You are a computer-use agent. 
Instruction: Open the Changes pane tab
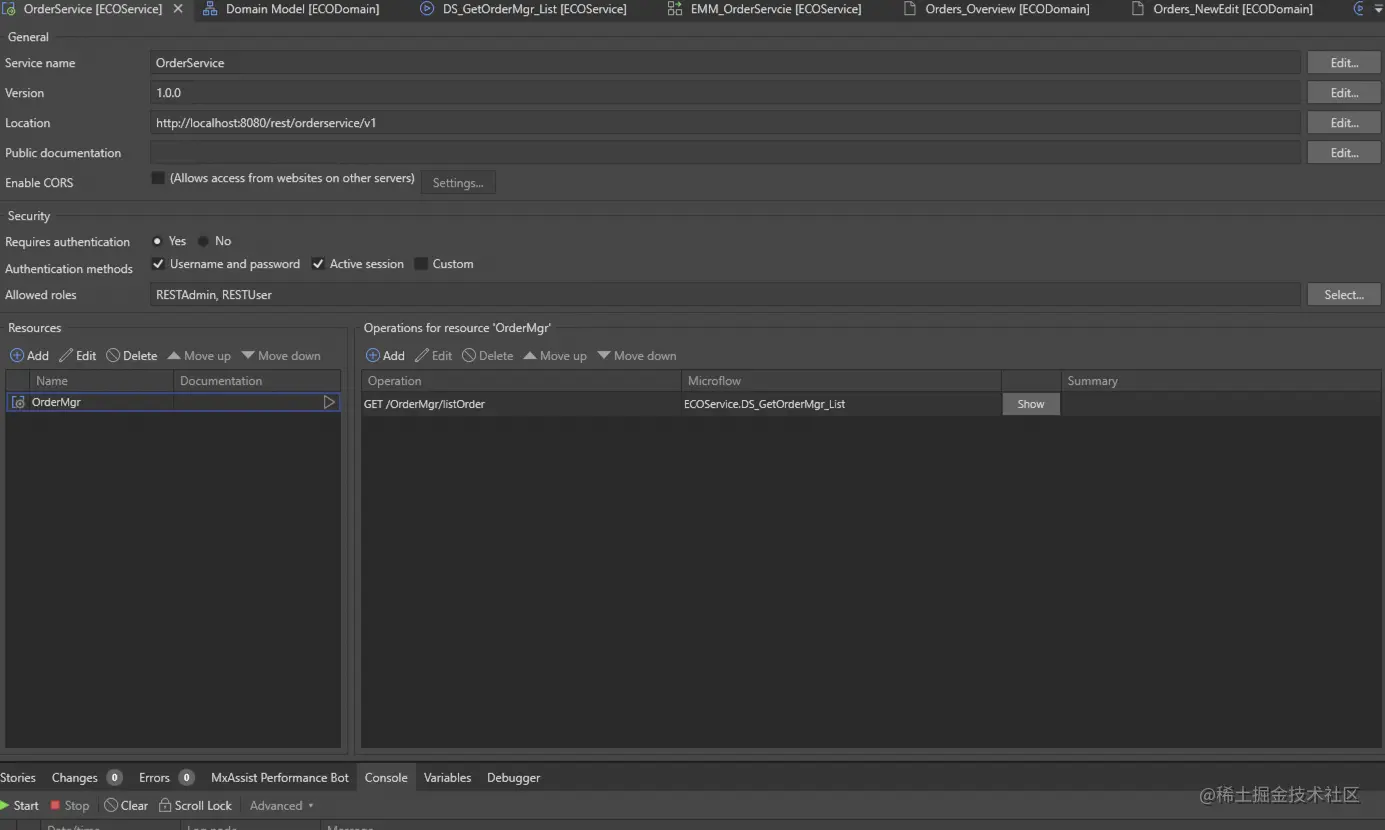pyautogui.click(x=86, y=778)
